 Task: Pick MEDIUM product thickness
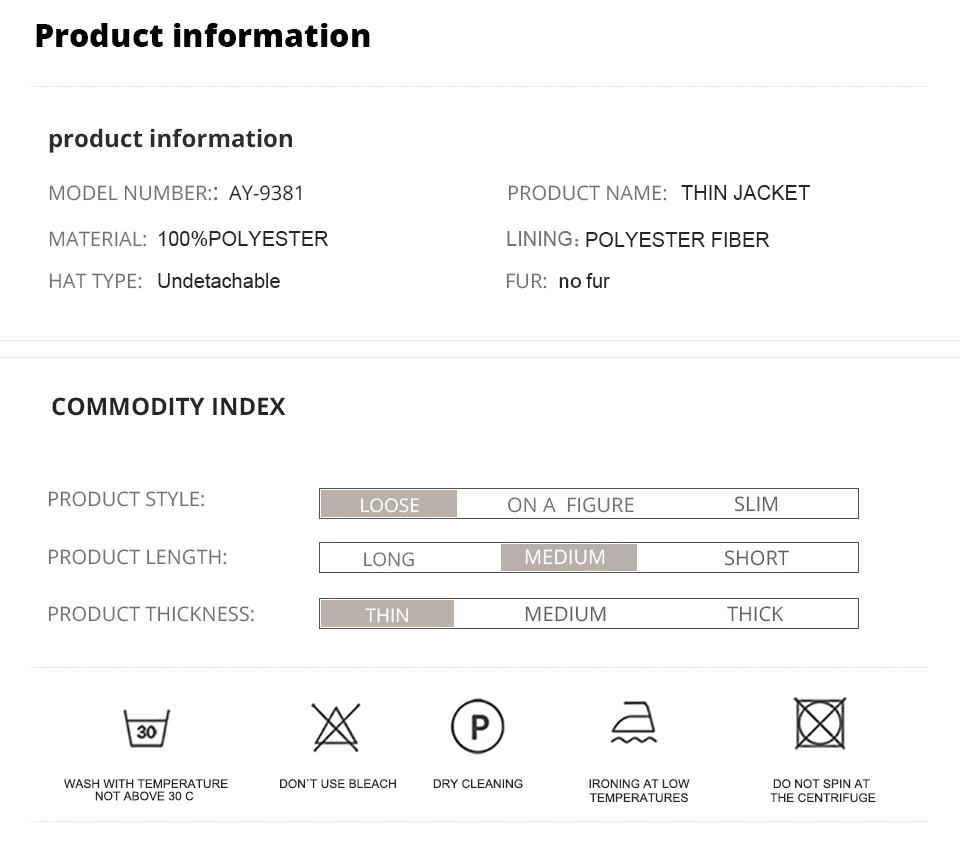tap(565, 613)
